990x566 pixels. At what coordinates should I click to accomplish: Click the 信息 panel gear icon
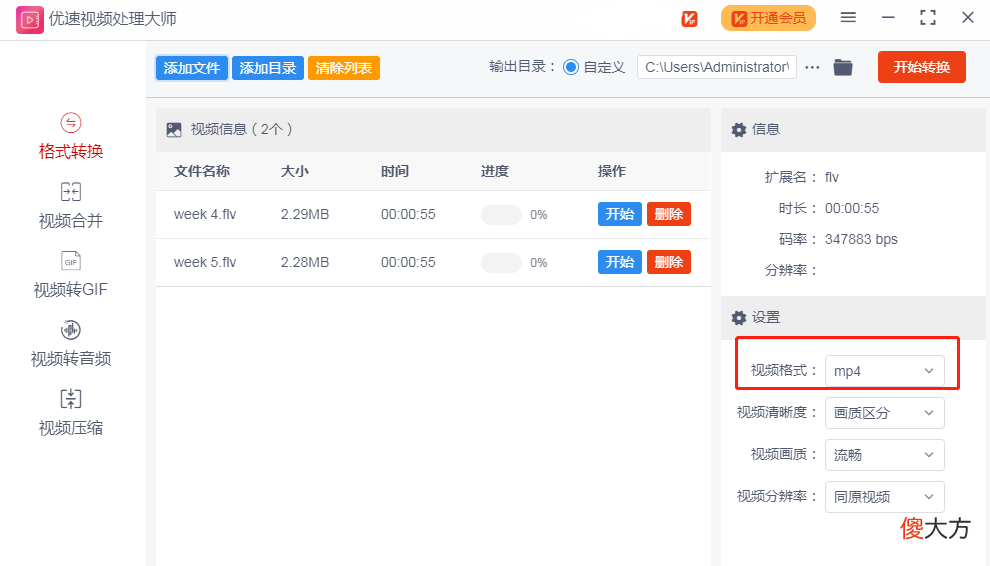(739, 129)
